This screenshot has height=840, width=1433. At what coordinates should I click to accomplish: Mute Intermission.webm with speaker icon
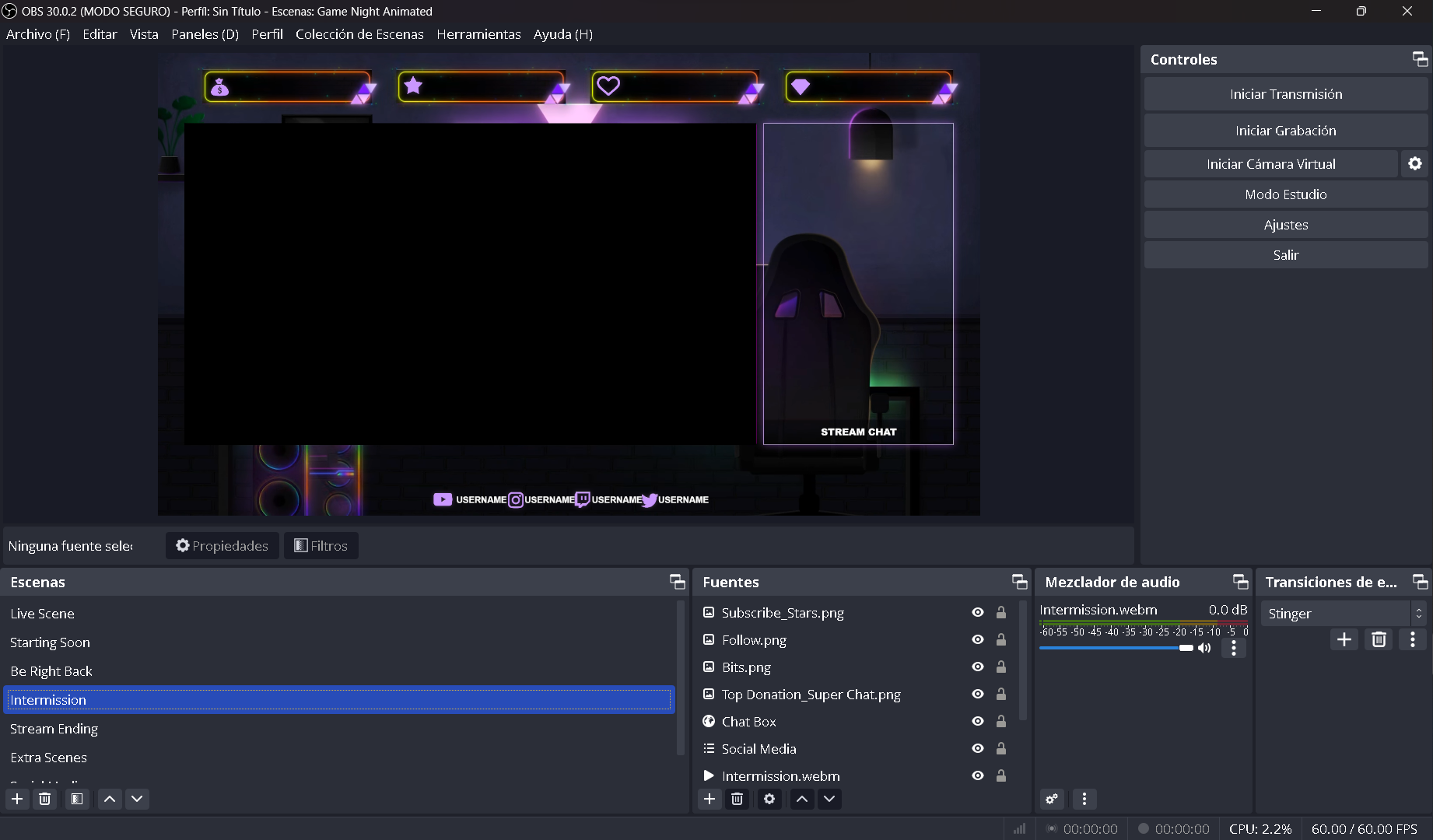point(1204,648)
